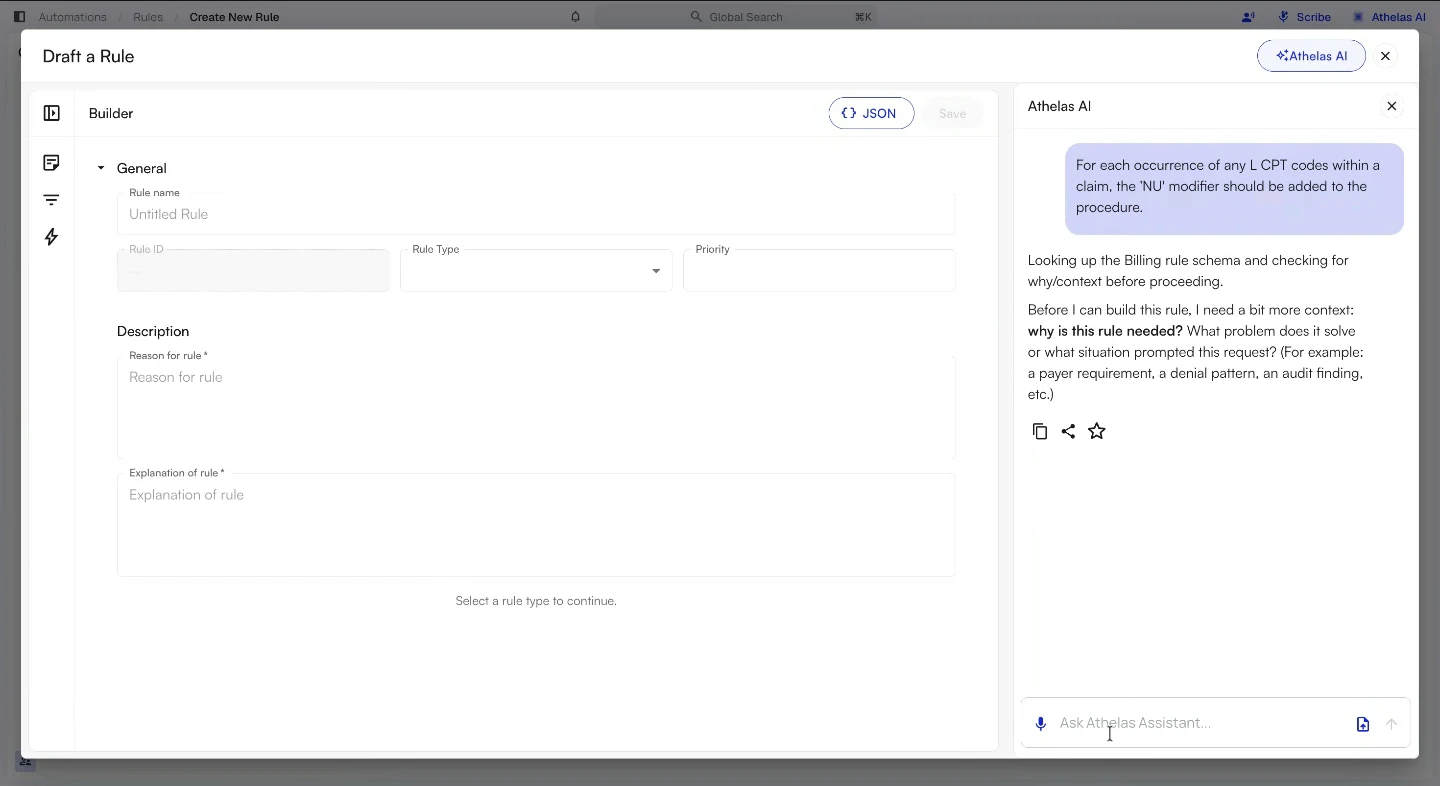Click the 'Description' heading
This screenshot has height=786, width=1440.
(x=153, y=331)
